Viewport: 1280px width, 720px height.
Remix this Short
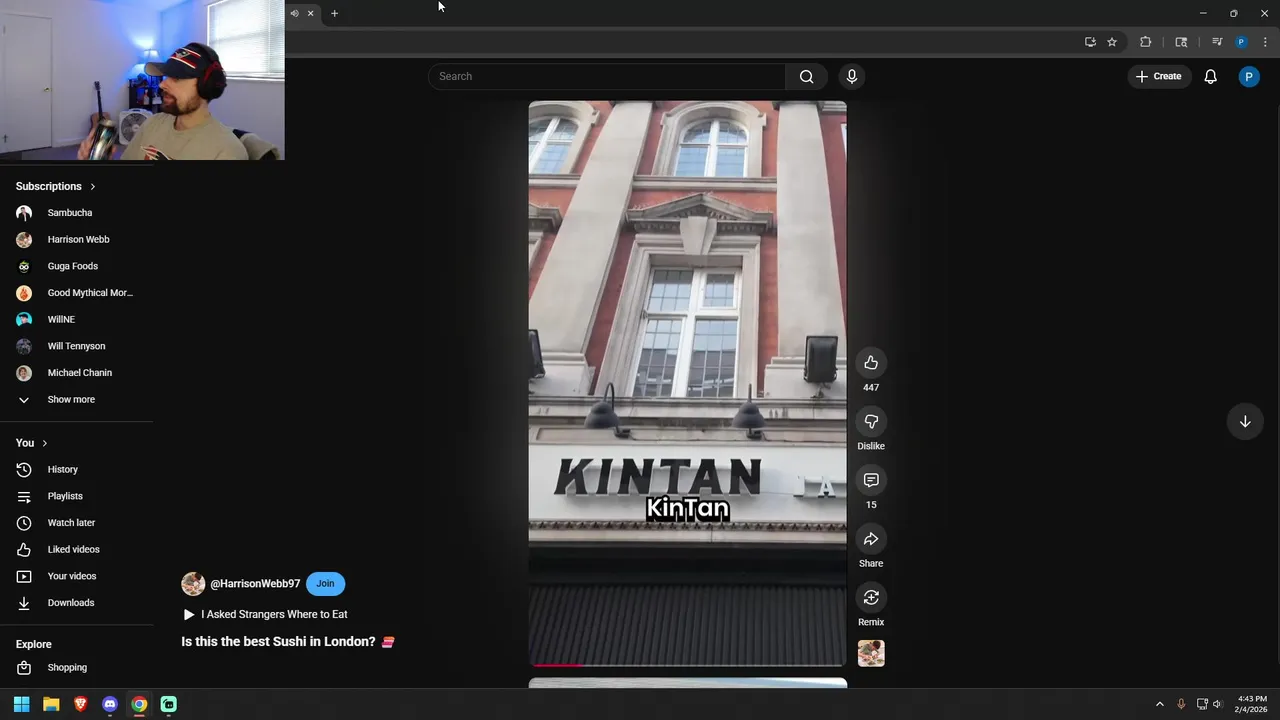(871, 598)
